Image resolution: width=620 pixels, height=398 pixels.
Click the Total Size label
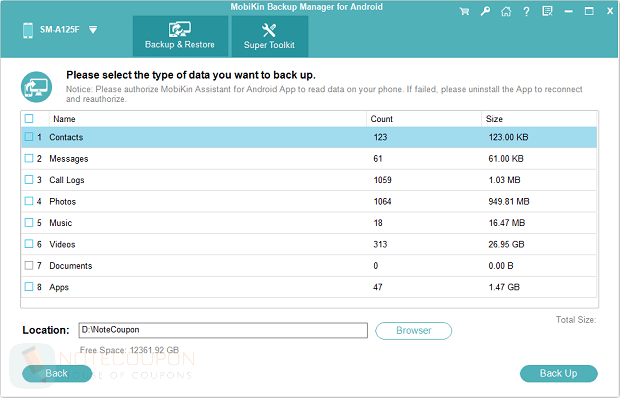point(576,320)
